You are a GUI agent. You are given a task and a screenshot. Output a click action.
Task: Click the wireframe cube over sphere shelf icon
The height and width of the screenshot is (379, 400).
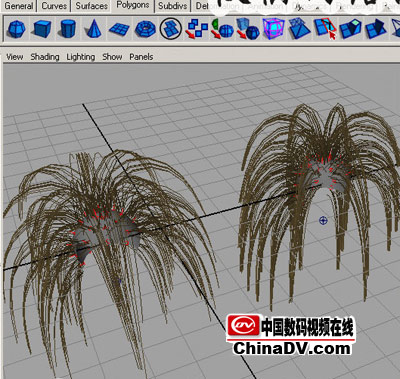248,29
